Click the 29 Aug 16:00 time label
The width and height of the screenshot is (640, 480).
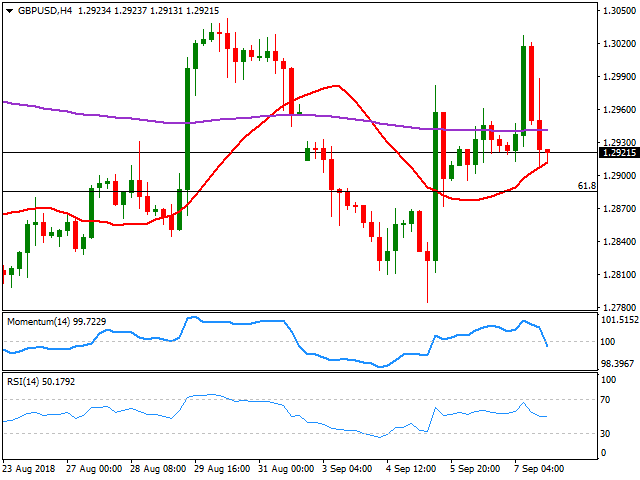(x=220, y=468)
